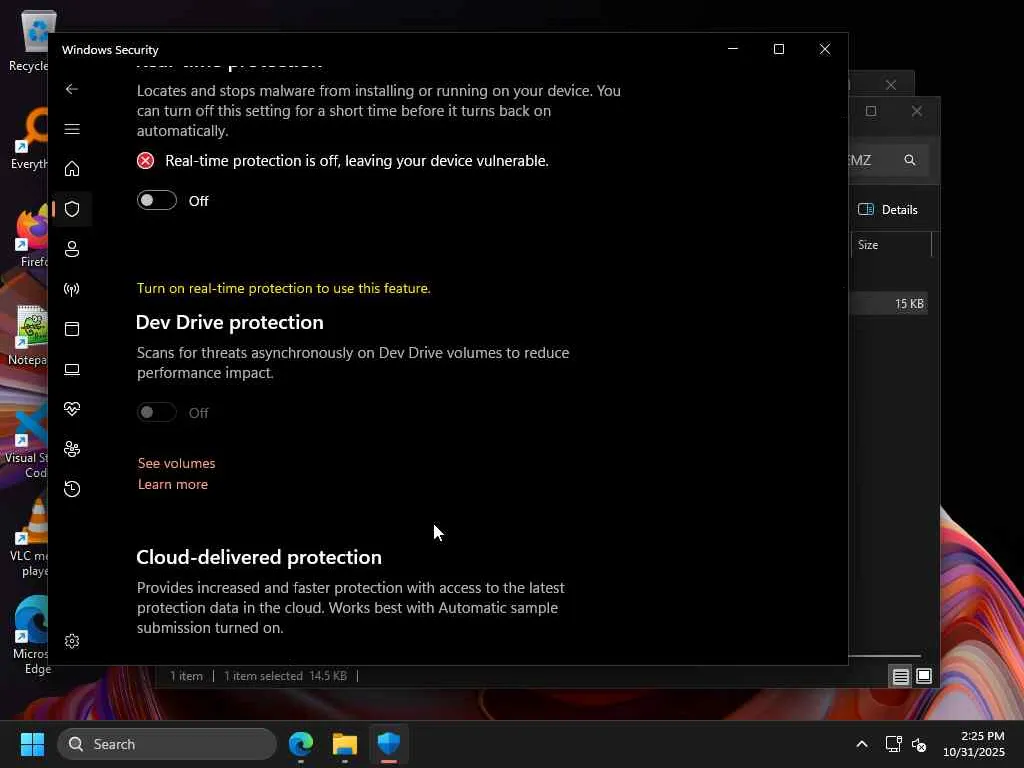Open Microsoft Edge from the taskbar
1024x768 pixels.
click(301, 744)
